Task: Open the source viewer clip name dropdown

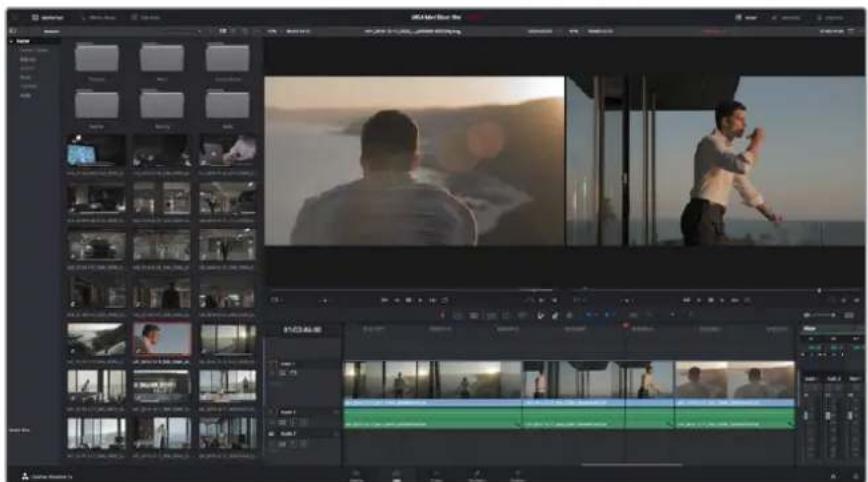Action: point(413,32)
